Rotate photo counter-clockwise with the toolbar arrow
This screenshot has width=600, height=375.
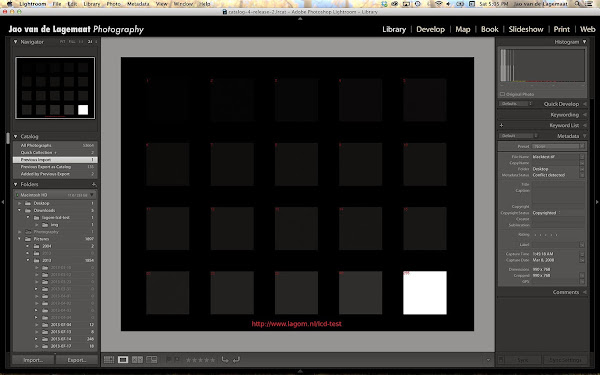[225, 360]
